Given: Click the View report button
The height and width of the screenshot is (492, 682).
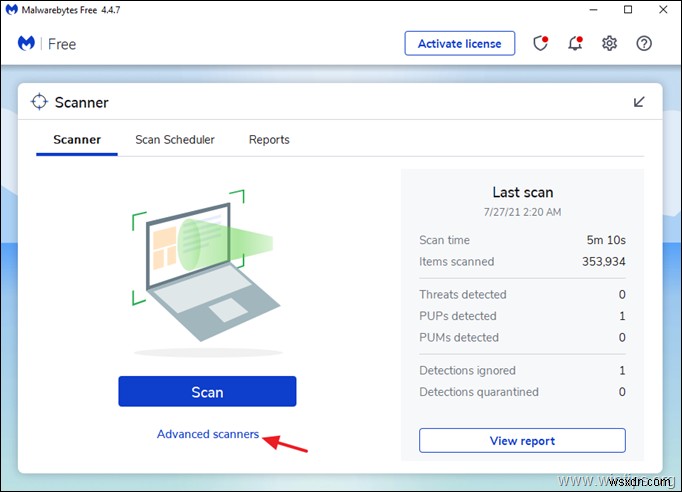Looking at the screenshot, I should click(x=522, y=441).
